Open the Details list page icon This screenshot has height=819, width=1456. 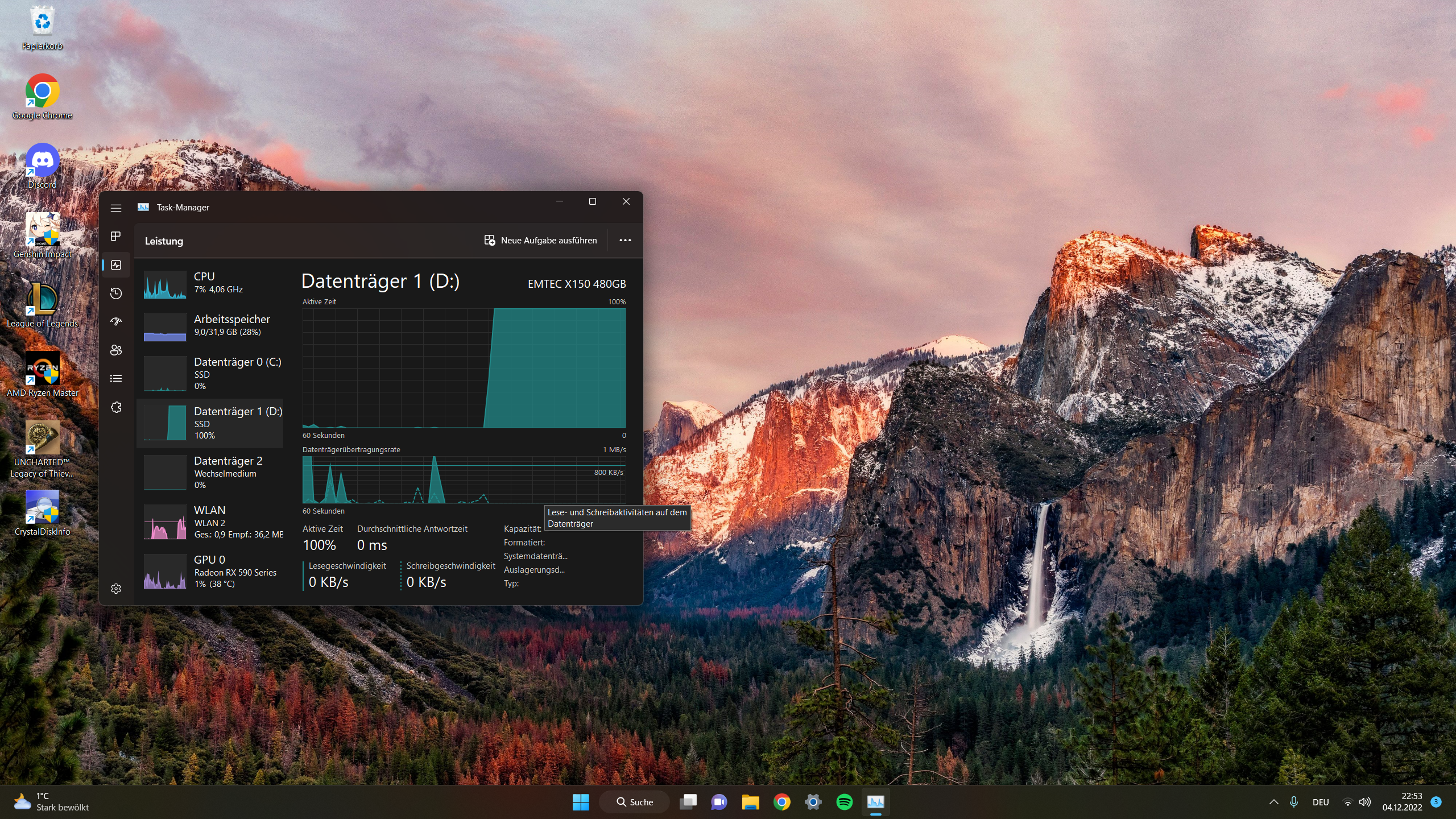(x=116, y=378)
